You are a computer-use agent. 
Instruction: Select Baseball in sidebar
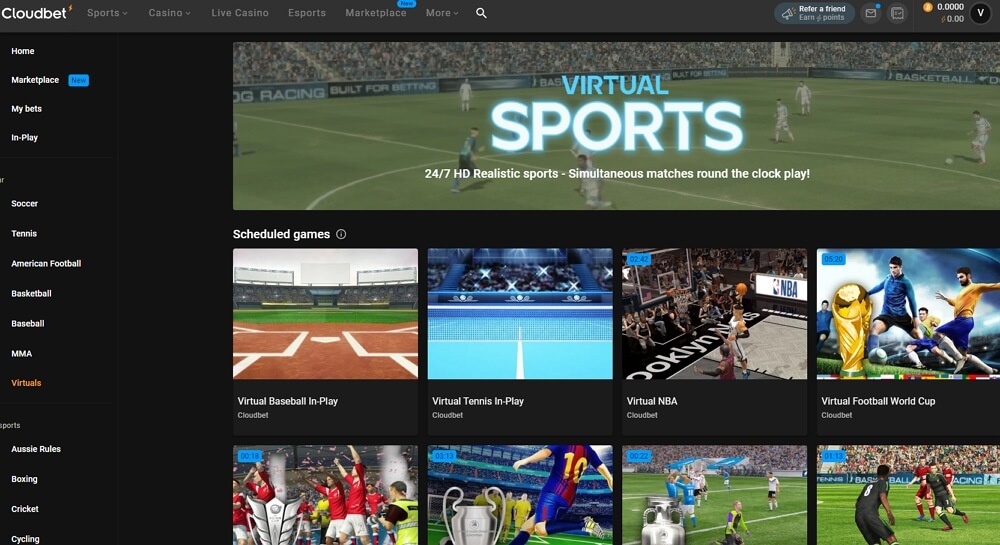(x=27, y=323)
